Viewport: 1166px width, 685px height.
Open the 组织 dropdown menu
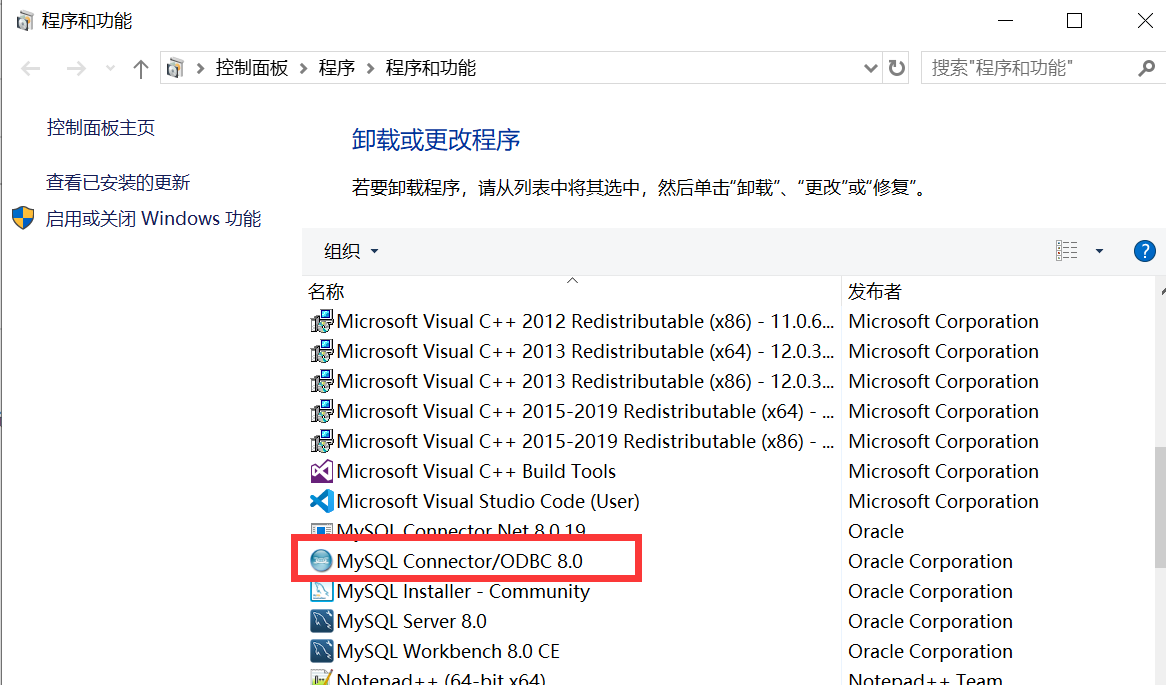pos(351,251)
